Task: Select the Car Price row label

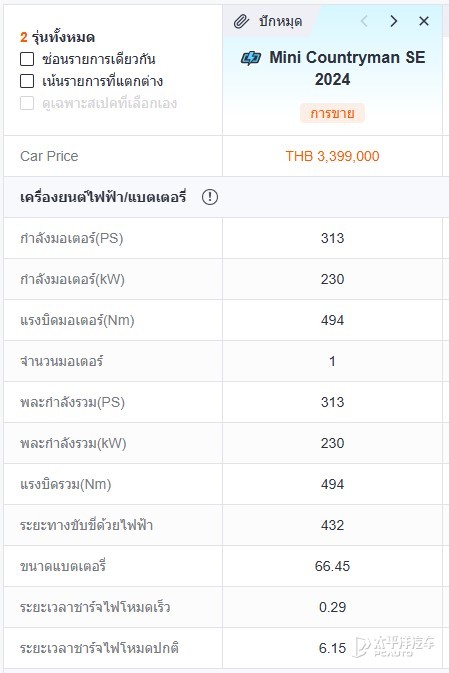Action: tap(49, 156)
